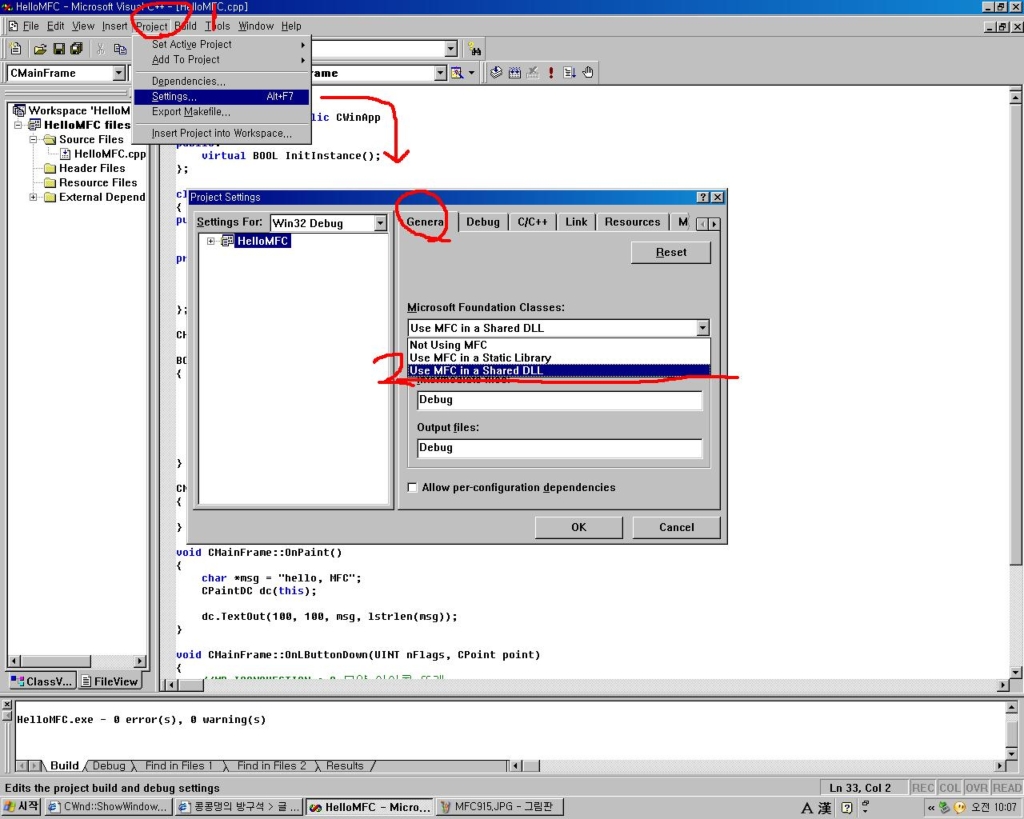This screenshot has height=819, width=1024.
Task: Open the CMainFrame class combo dropdown
Action: [119, 73]
